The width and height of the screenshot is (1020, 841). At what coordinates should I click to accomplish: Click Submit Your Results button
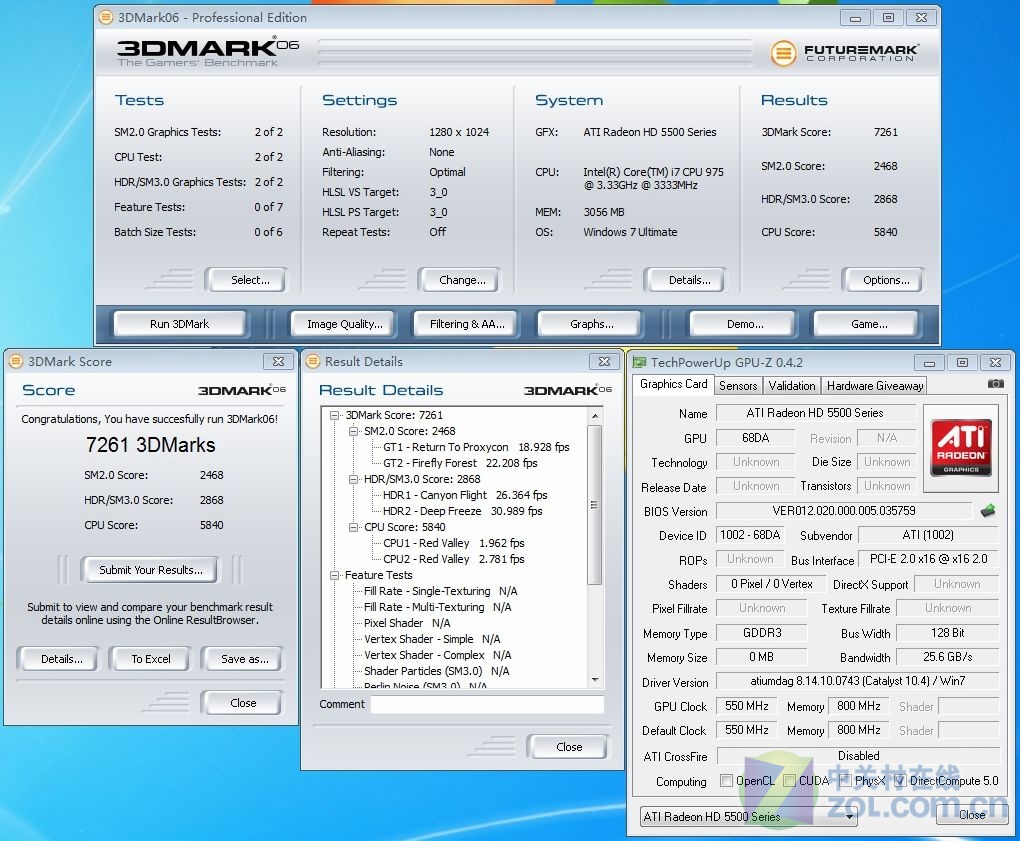click(150, 570)
